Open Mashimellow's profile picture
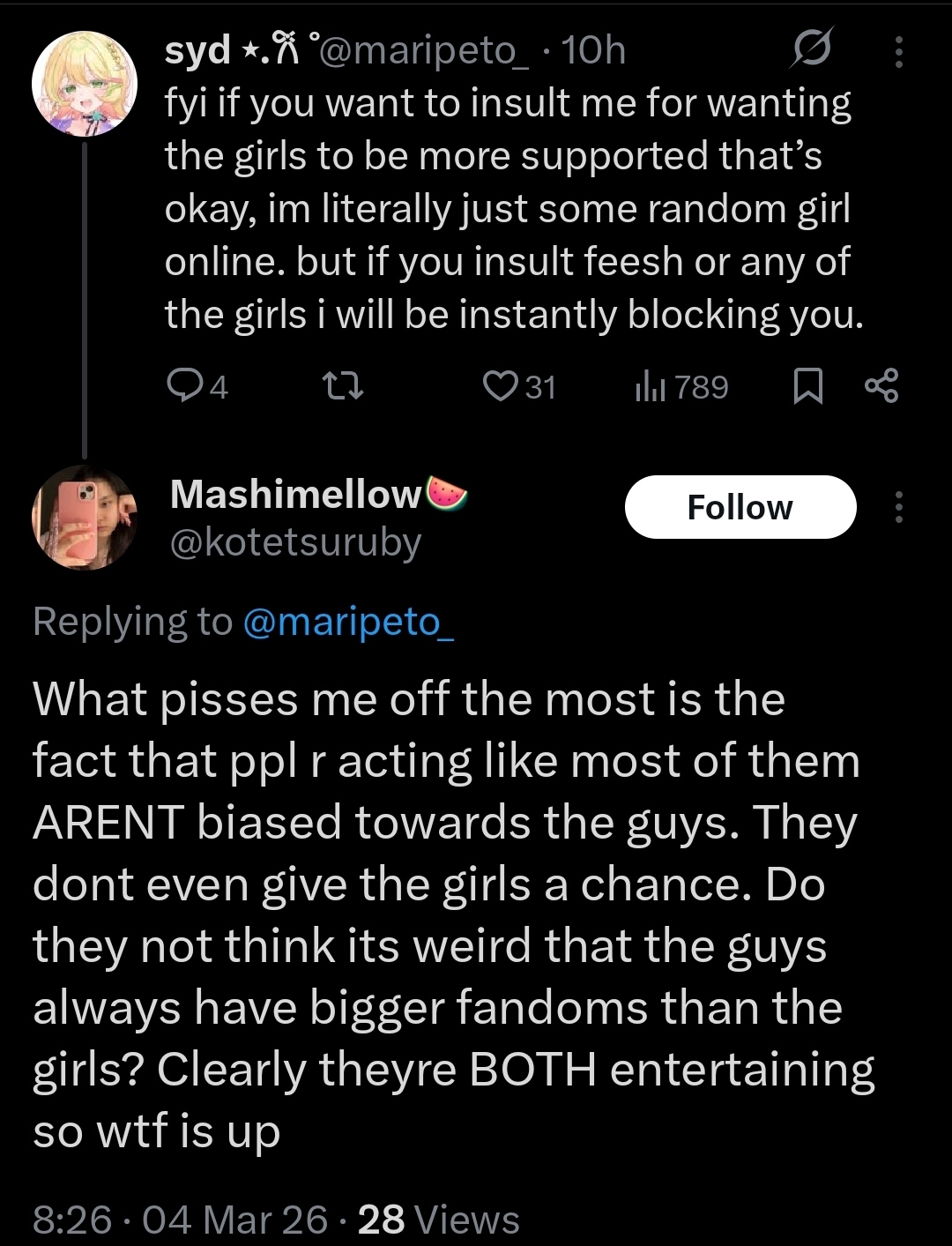 coord(85,517)
